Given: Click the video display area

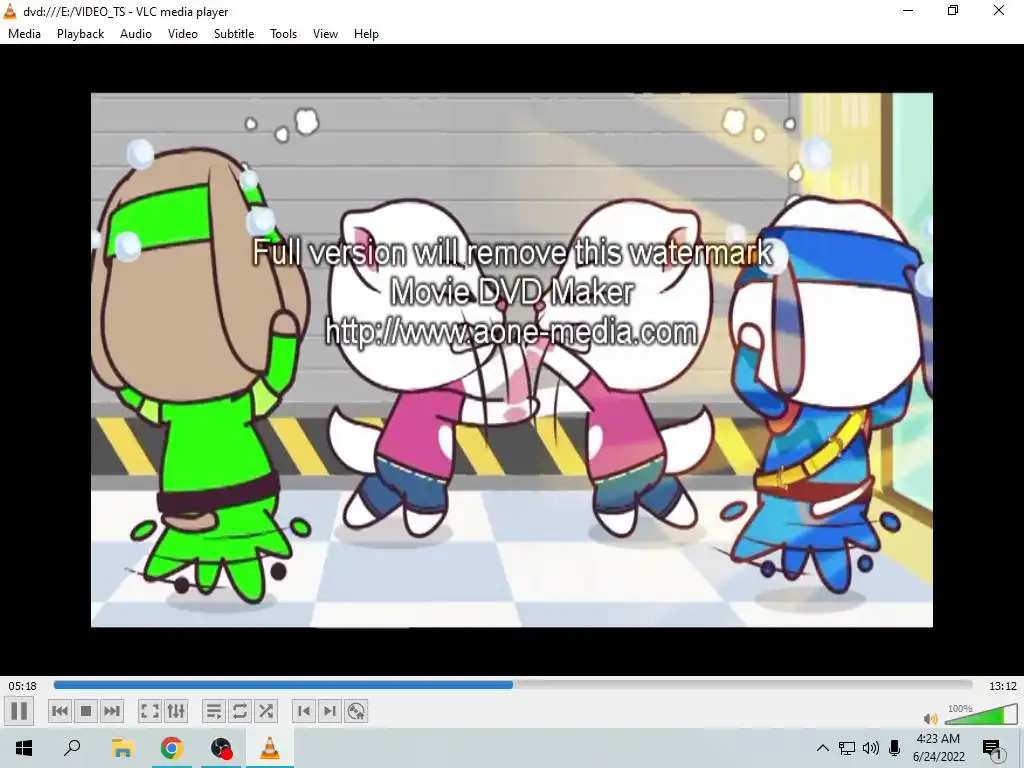Looking at the screenshot, I should pos(512,360).
